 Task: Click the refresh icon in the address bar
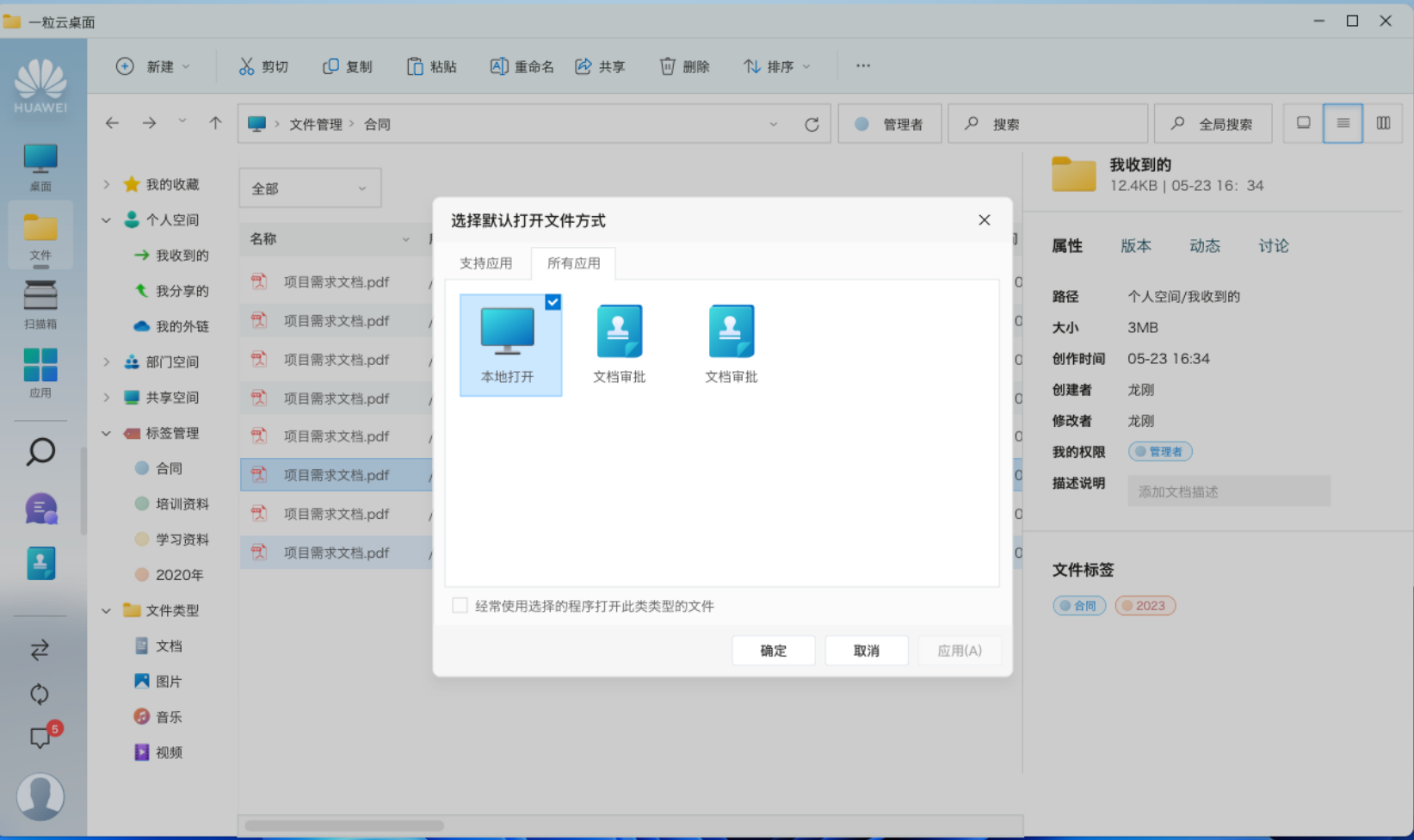pos(812,124)
